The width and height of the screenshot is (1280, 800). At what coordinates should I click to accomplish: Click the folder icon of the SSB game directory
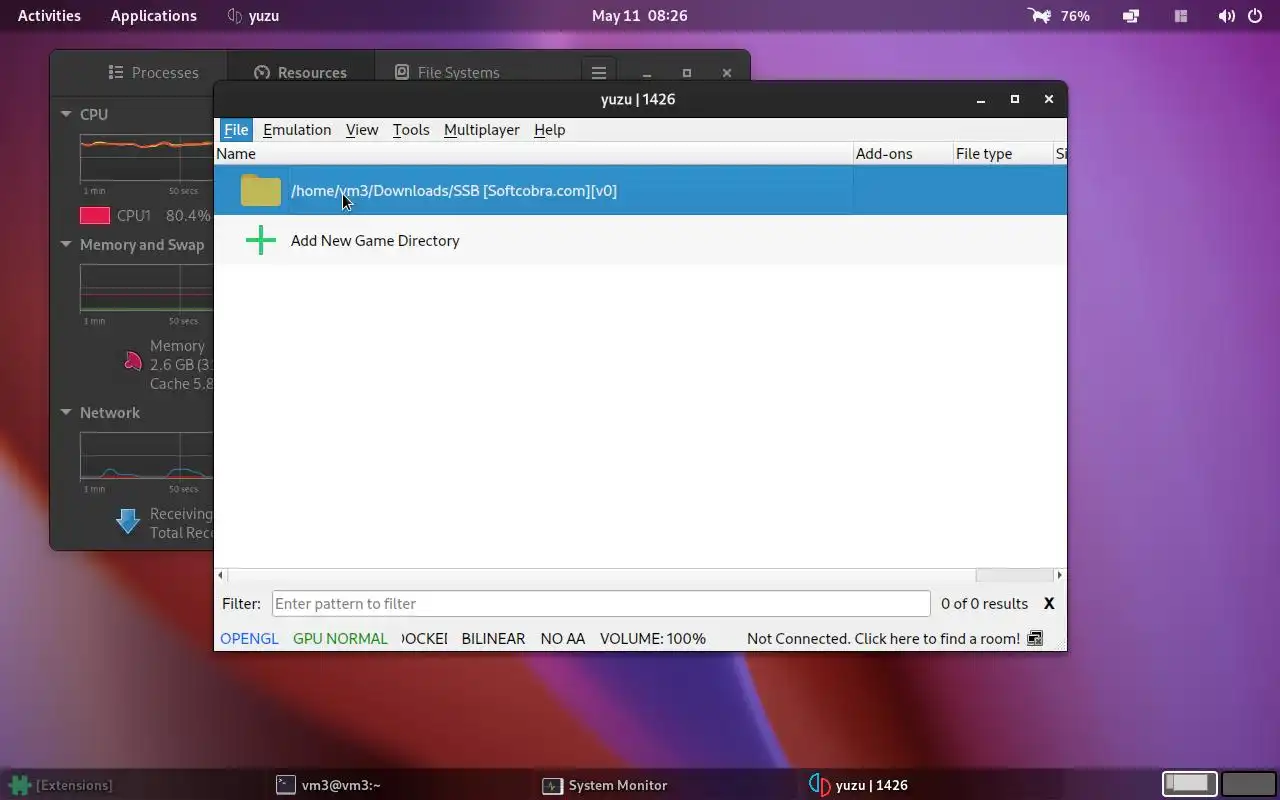click(x=260, y=190)
